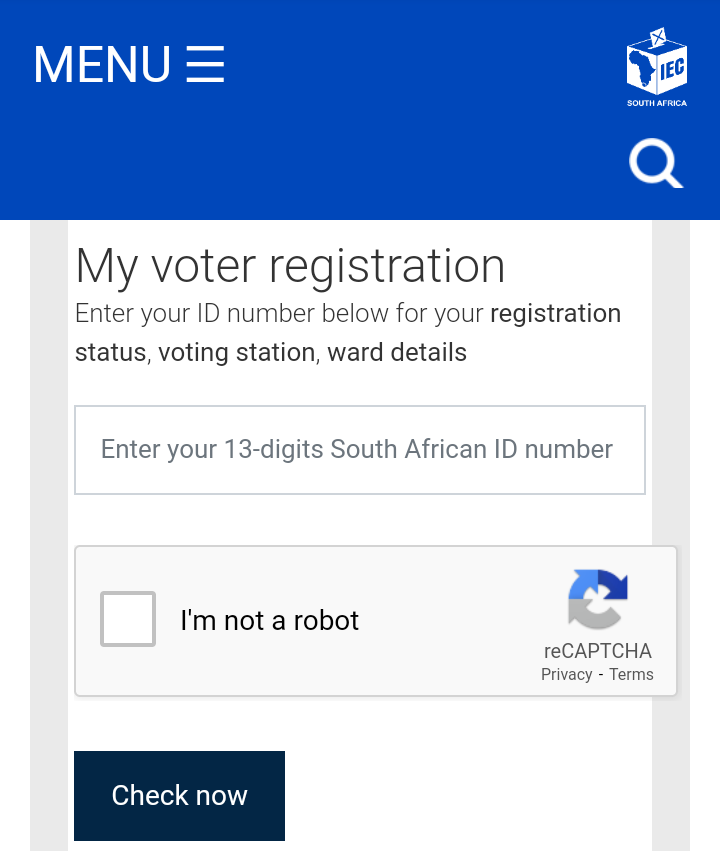Click the IEC ballot box logo

point(656,62)
